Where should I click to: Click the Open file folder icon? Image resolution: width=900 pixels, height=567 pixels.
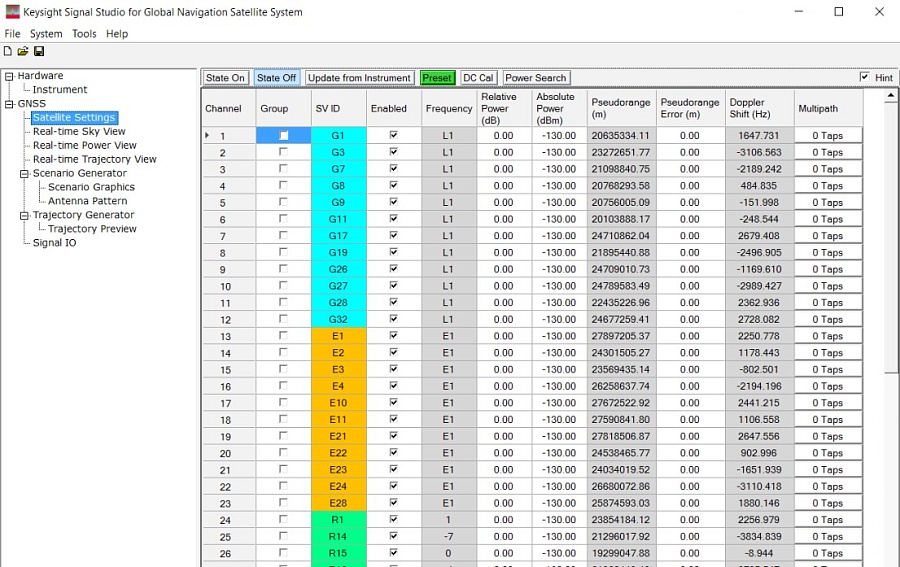click(23, 51)
